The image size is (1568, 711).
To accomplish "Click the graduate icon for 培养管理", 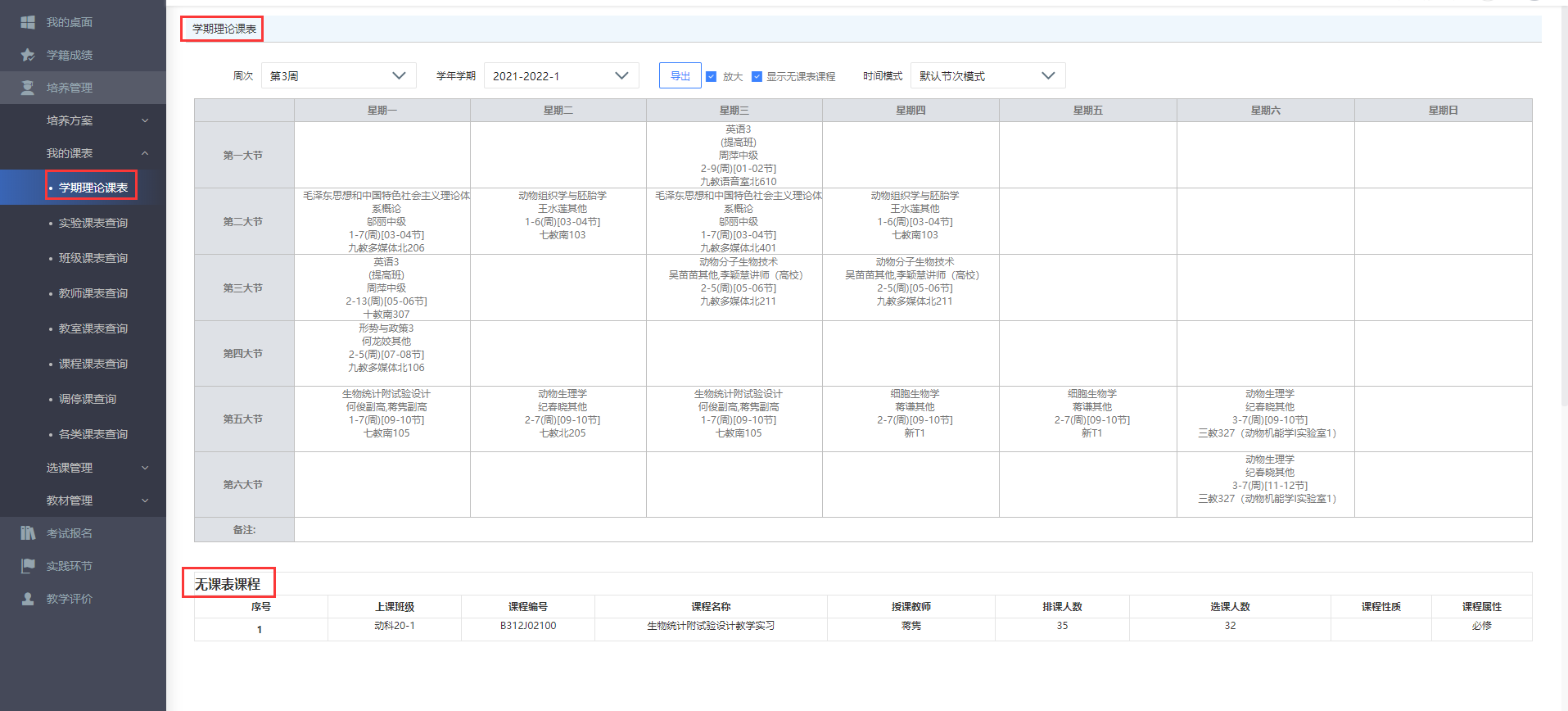I will pyautogui.click(x=28, y=88).
